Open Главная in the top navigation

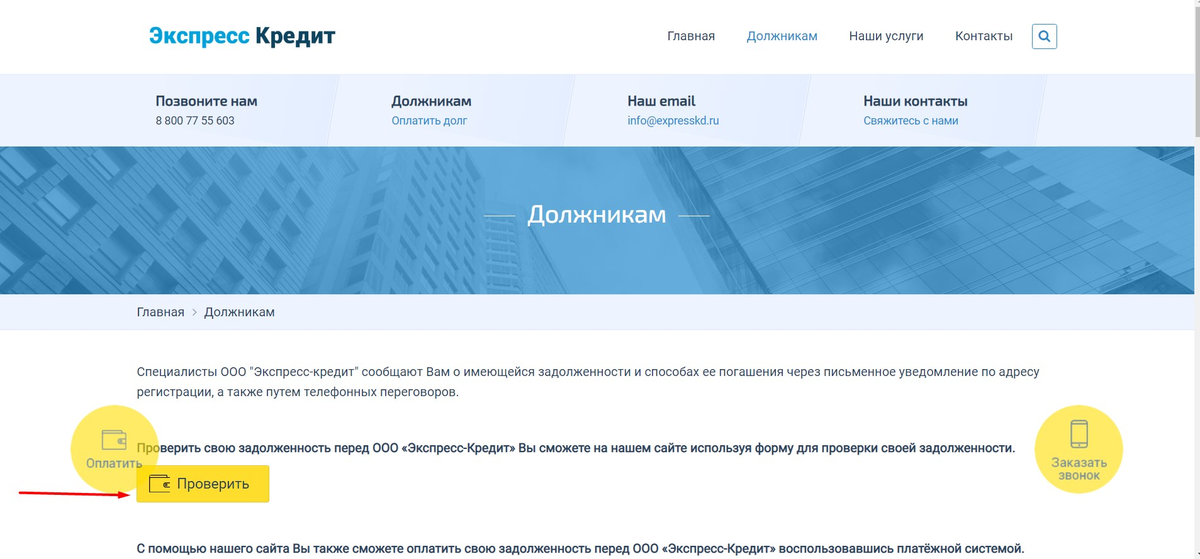coord(691,36)
